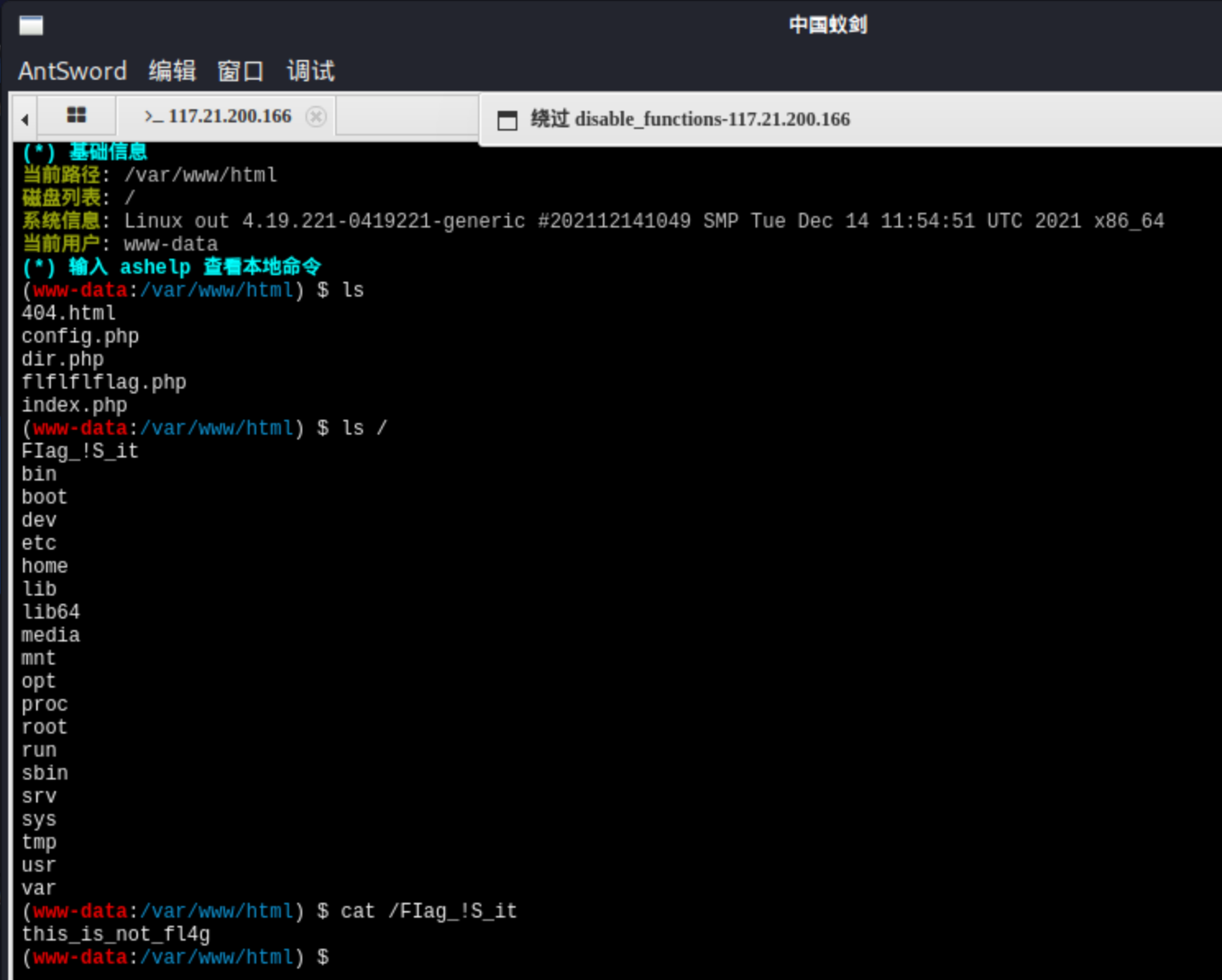Click the Linux out system info line

coord(593,221)
